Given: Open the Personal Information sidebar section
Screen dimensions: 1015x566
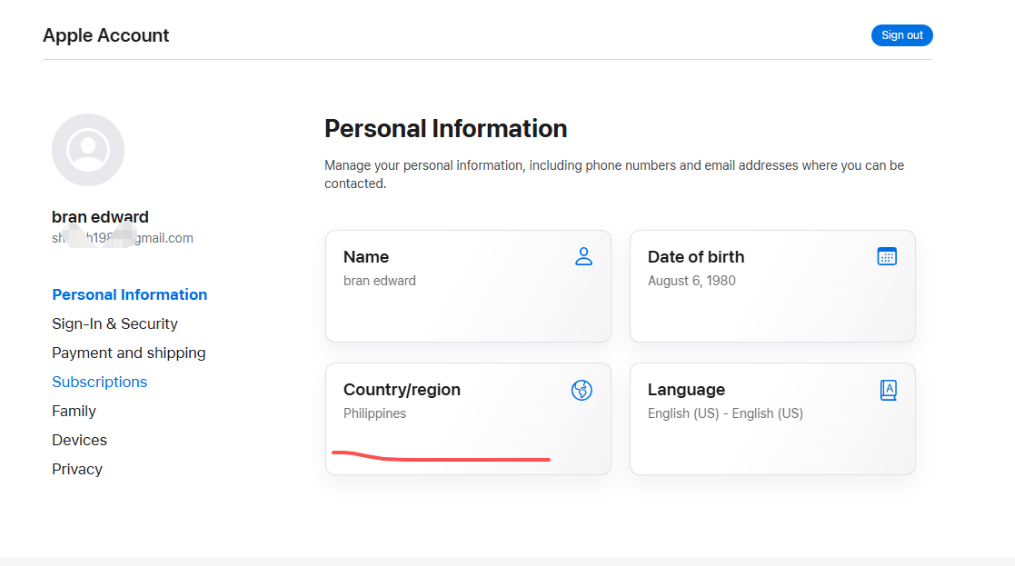Looking at the screenshot, I should click(x=129, y=295).
